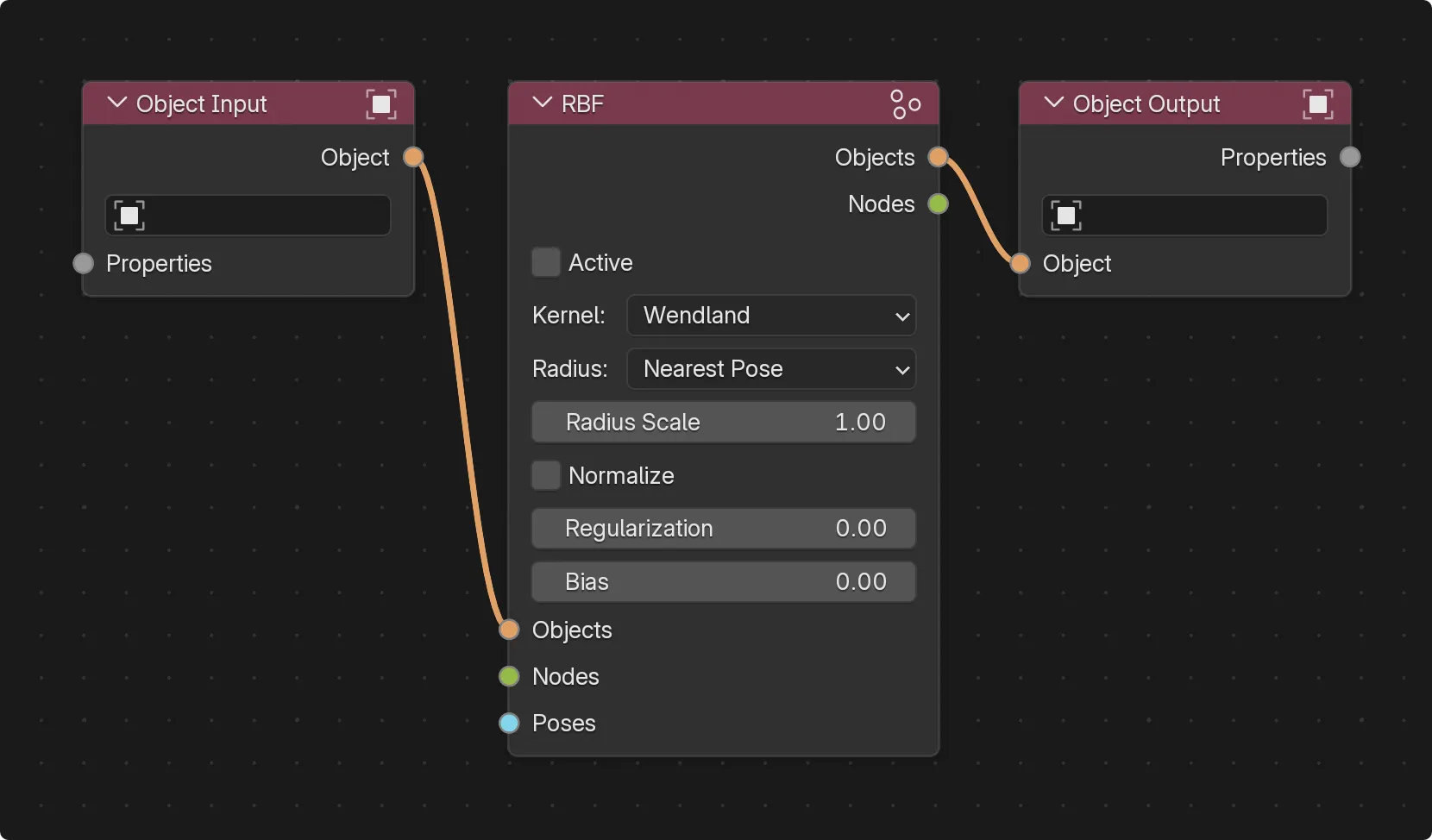Collapse the RBF node

[x=542, y=103]
